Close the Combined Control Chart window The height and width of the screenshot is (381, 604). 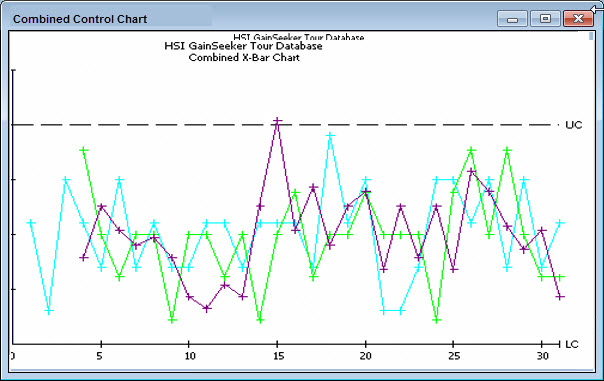pyautogui.click(x=578, y=18)
